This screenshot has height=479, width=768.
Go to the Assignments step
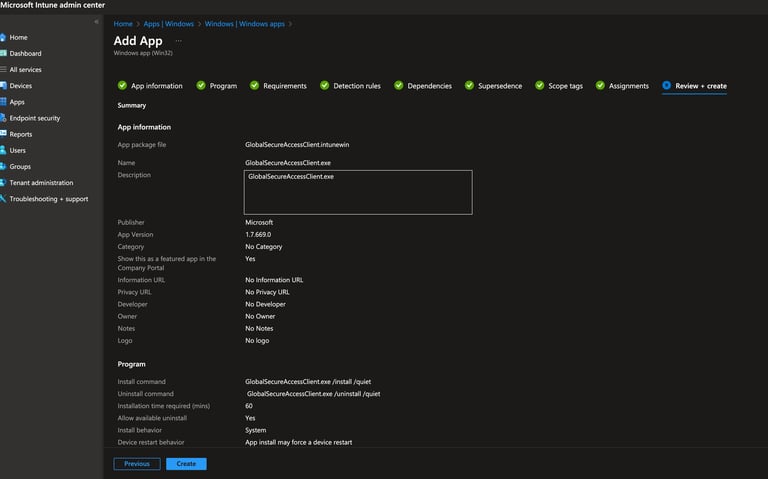tap(629, 86)
